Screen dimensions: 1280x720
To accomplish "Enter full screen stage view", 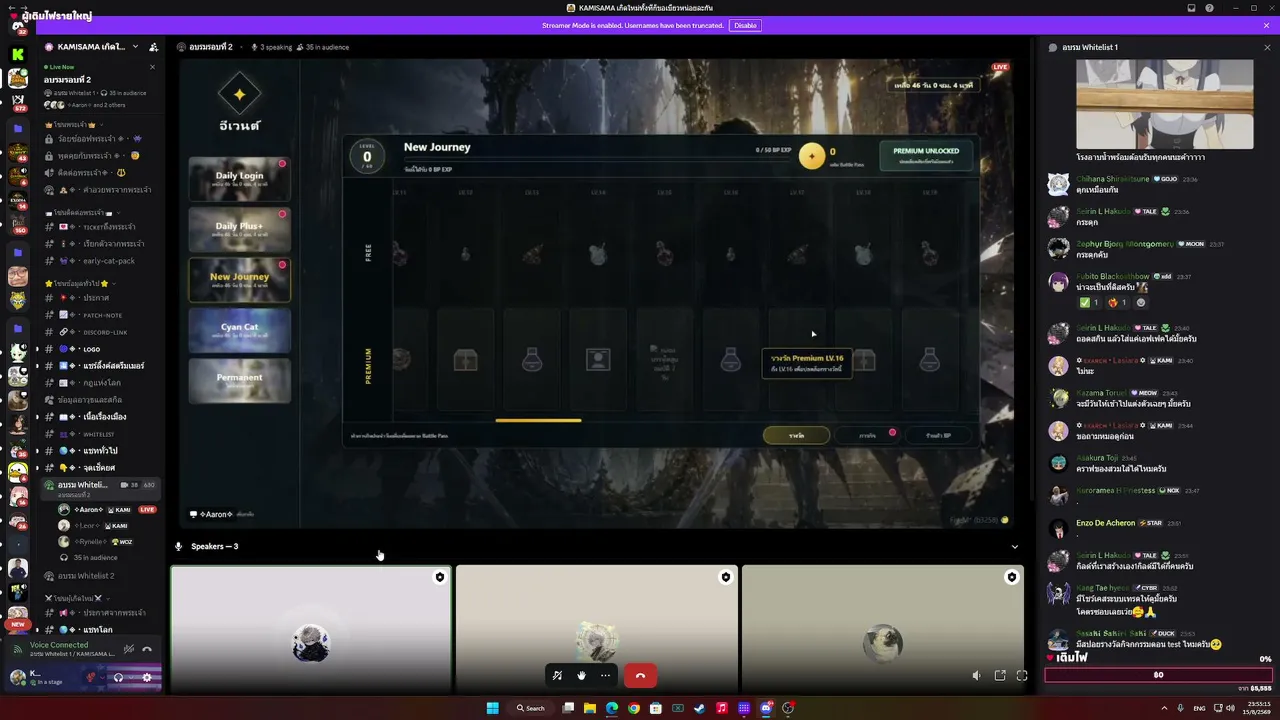I will pos(1022,676).
